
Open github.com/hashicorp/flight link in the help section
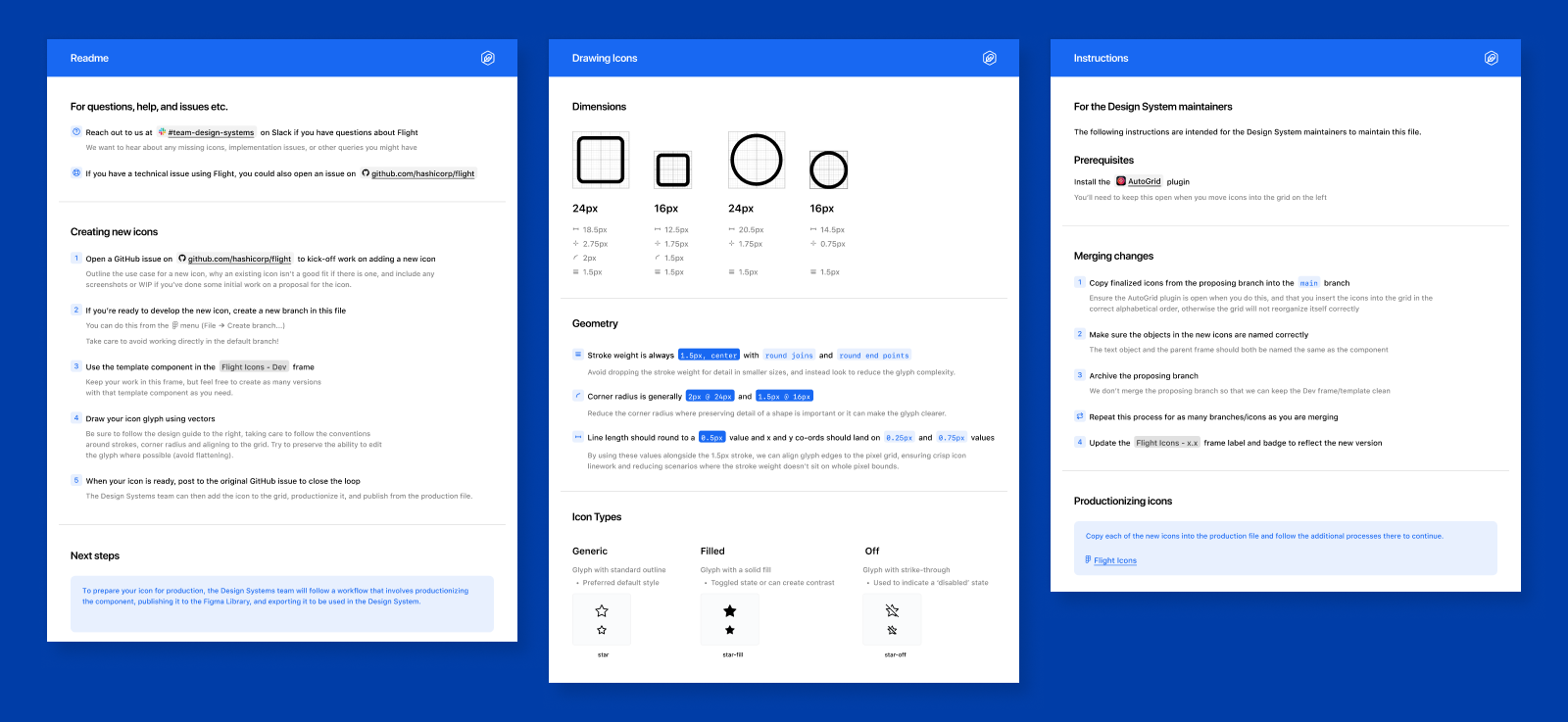click(422, 173)
